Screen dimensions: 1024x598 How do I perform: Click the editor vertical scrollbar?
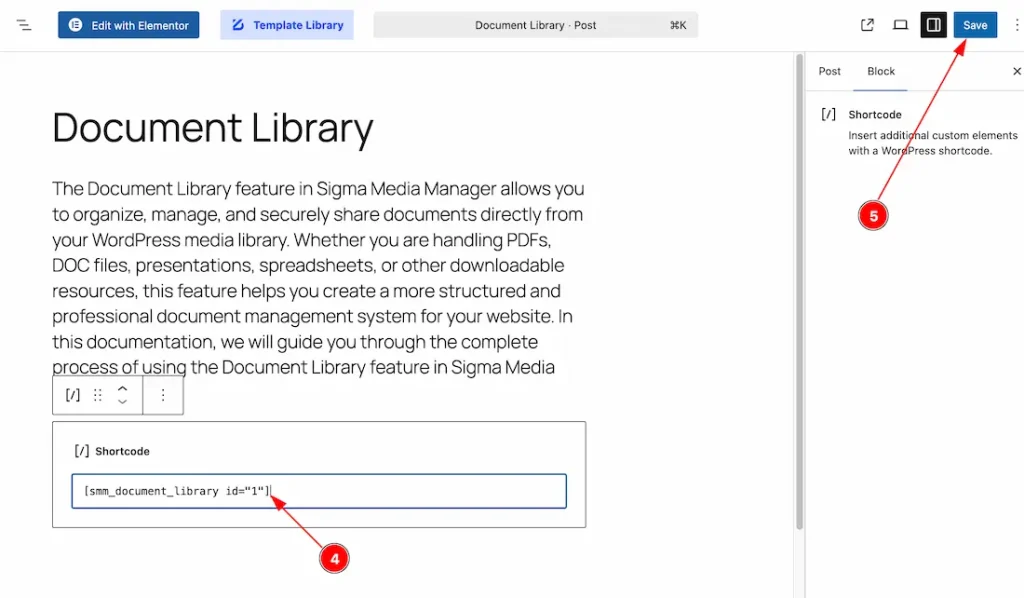(x=799, y=291)
